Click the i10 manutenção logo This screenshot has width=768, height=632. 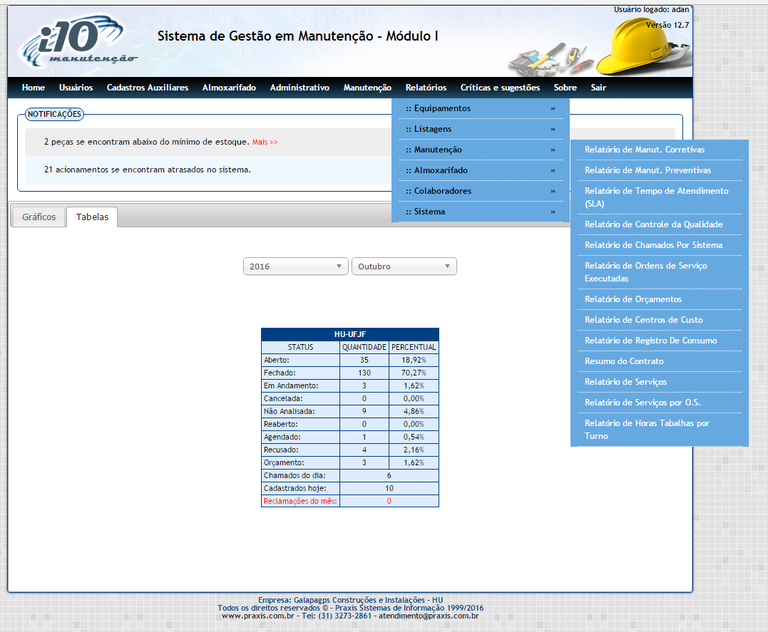(x=77, y=41)
